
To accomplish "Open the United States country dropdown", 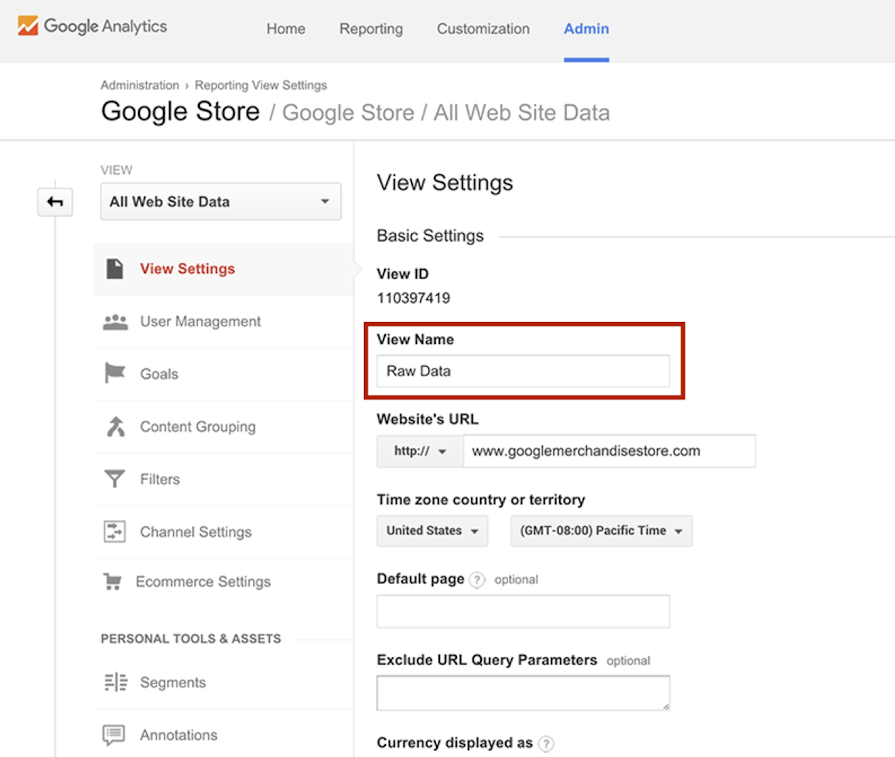I will coord(432,531).
